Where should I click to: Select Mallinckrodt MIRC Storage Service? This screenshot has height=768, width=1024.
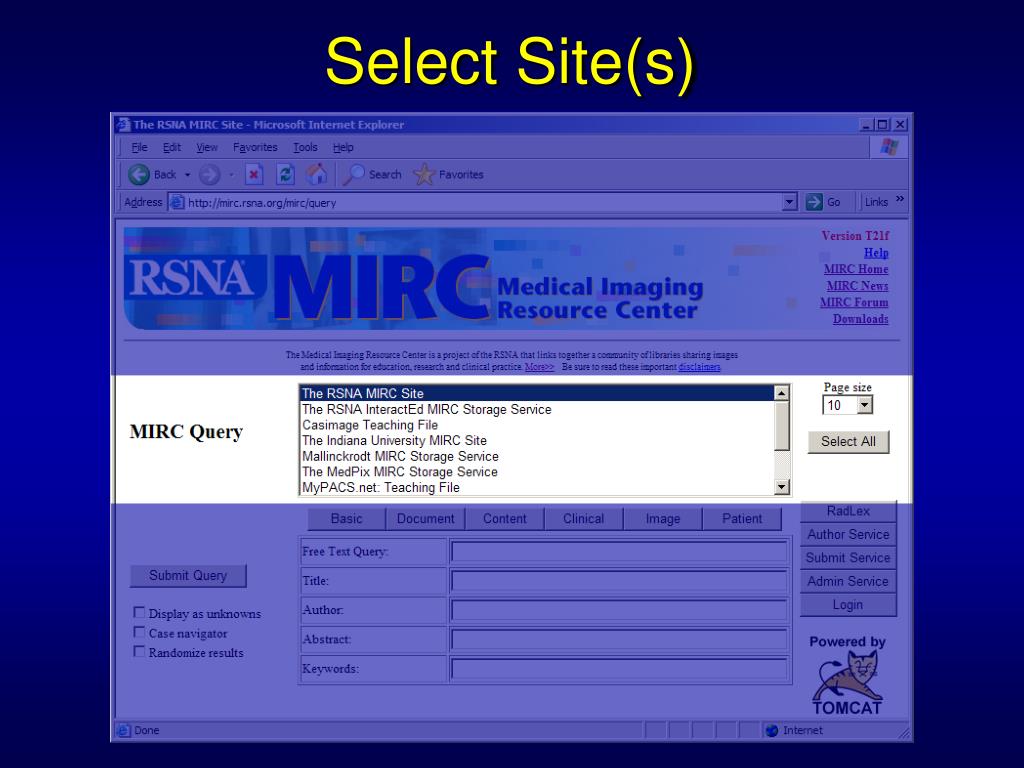[x=536, y=456]
